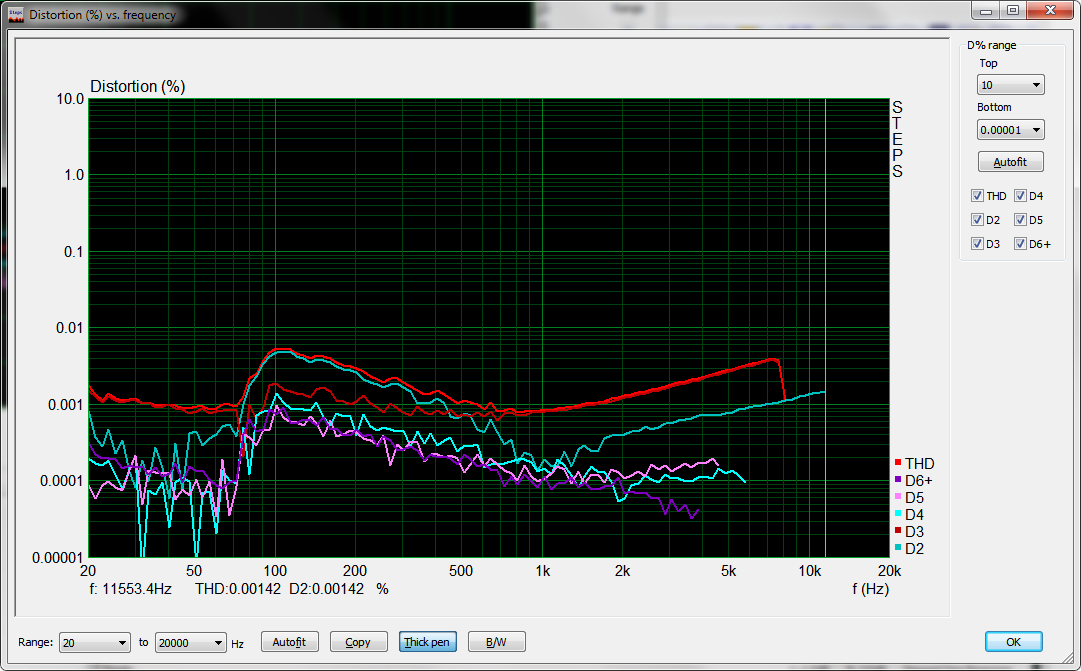Toggle the D6+ harmonics checkbox
The width and height of the screenshot is (1081, 671).
[x=1020, y=244]
